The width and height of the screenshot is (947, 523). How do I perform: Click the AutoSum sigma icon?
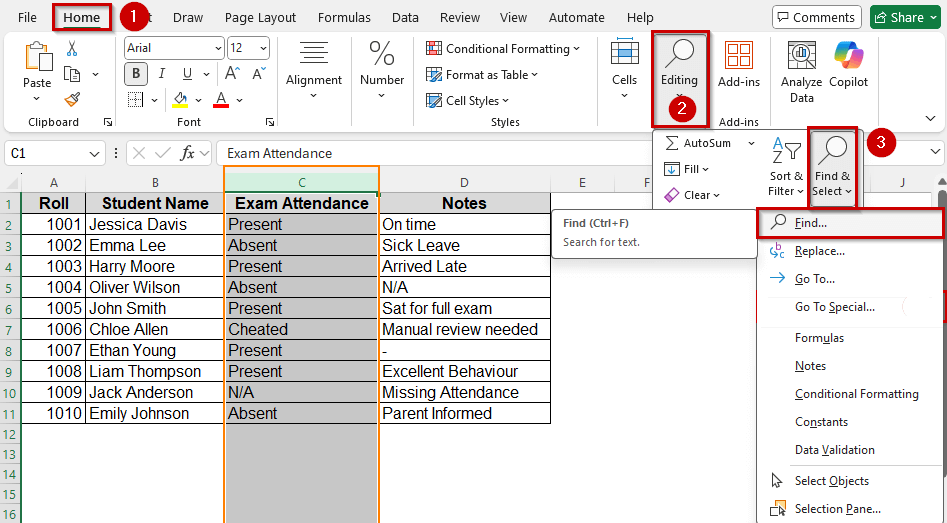[673, 143]
